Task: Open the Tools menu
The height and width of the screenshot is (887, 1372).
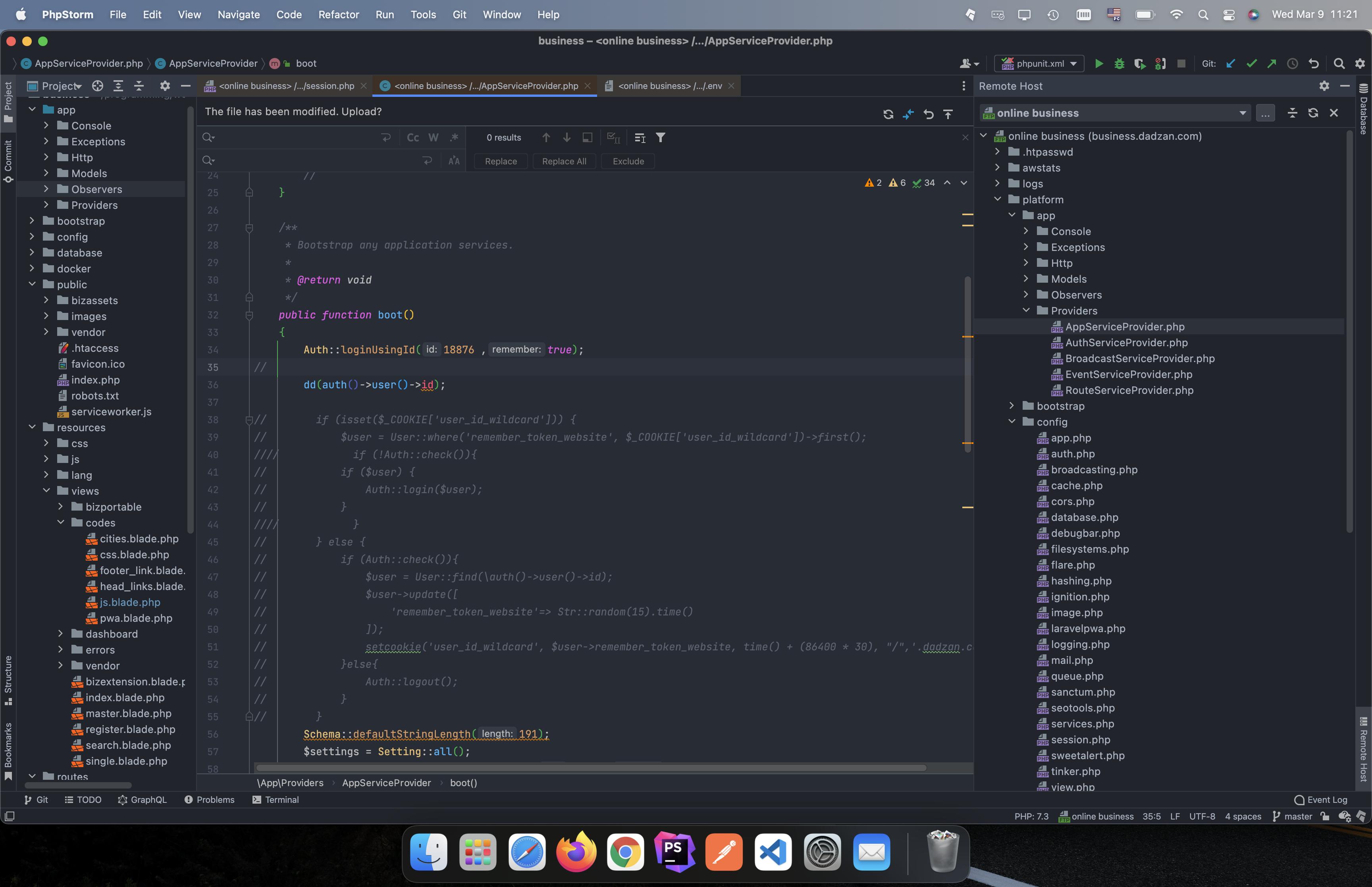Action: [423, 14]
